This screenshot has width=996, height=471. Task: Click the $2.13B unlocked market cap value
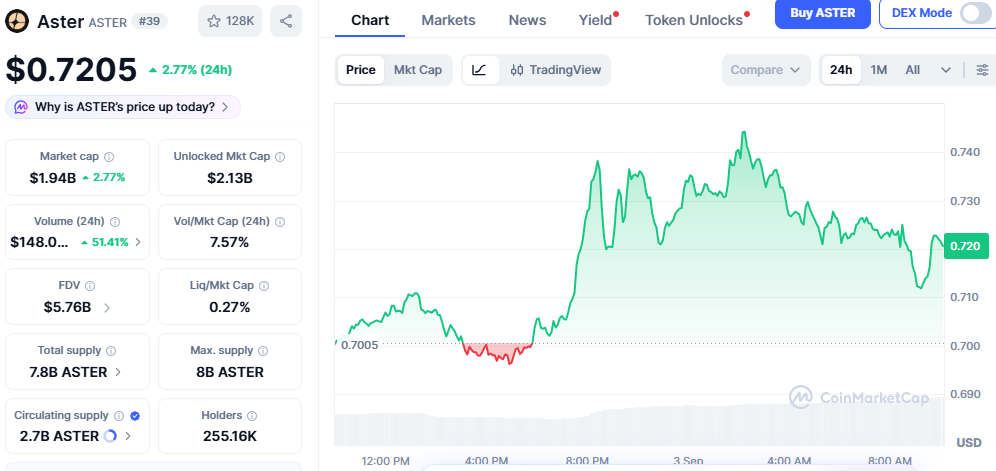(x=230, y=177)
